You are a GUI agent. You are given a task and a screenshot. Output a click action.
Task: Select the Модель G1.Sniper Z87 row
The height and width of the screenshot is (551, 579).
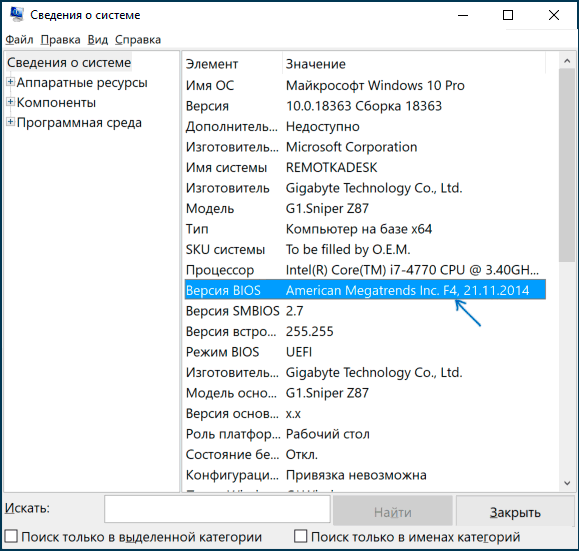coord(365,208)
